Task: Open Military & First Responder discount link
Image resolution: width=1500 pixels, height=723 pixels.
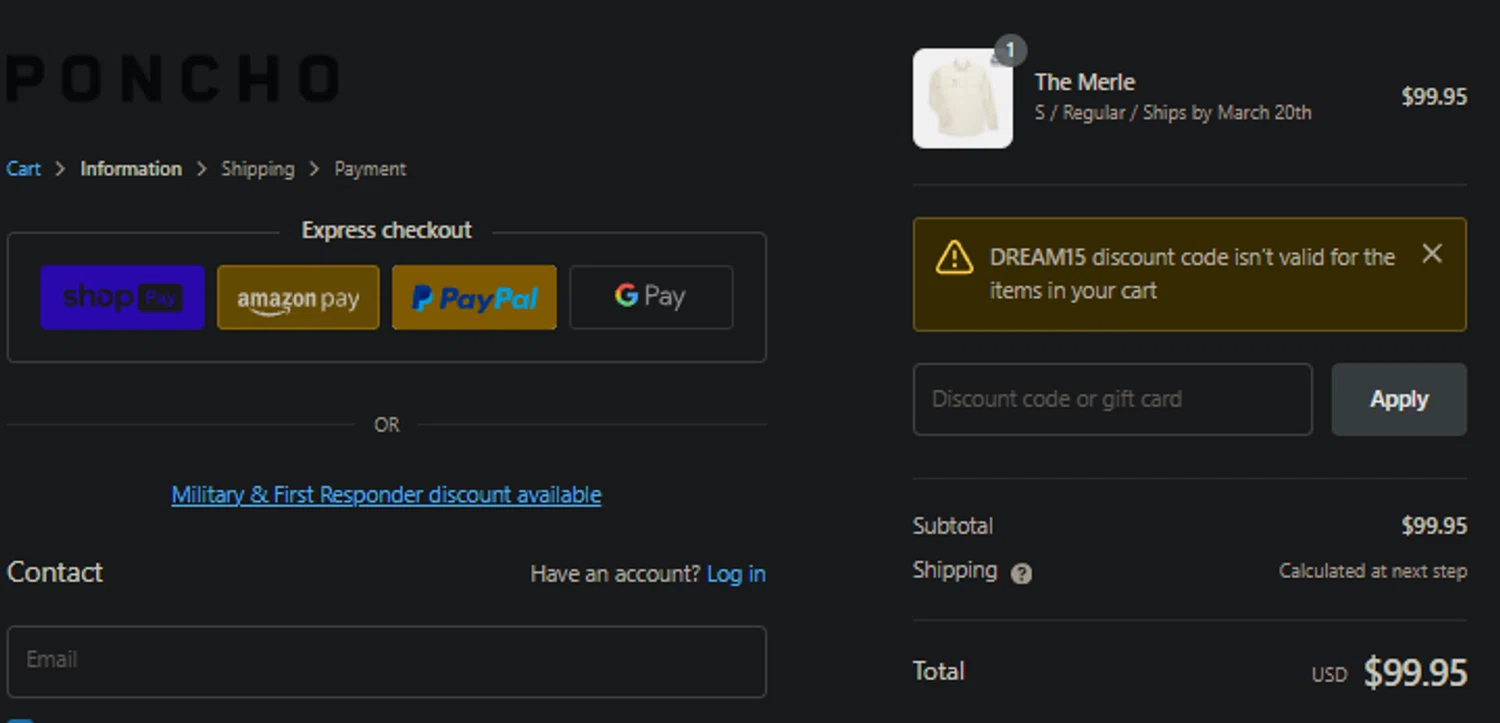Action: [386, 495]
